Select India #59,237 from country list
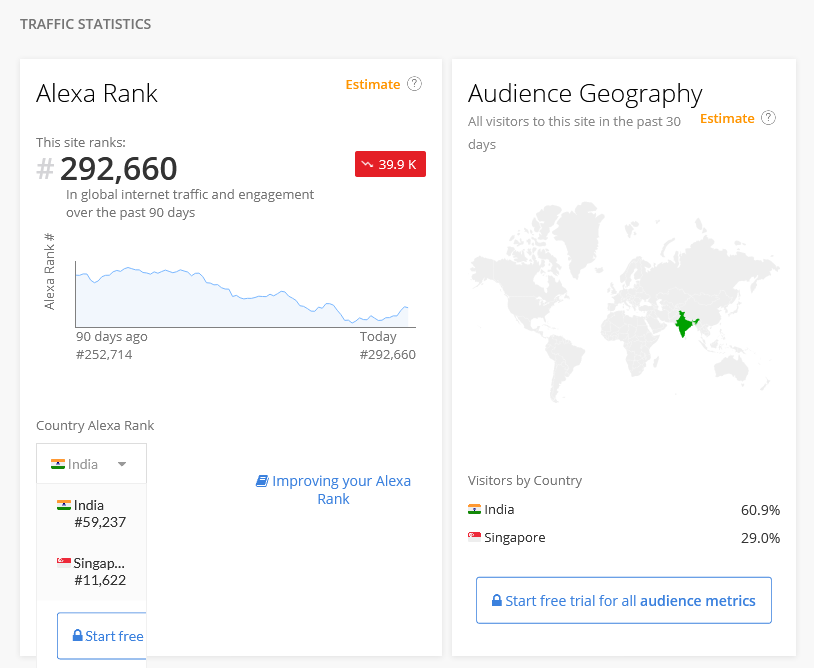Image resolution: width=814 pixels, height=668 pixels. point(91,513)
